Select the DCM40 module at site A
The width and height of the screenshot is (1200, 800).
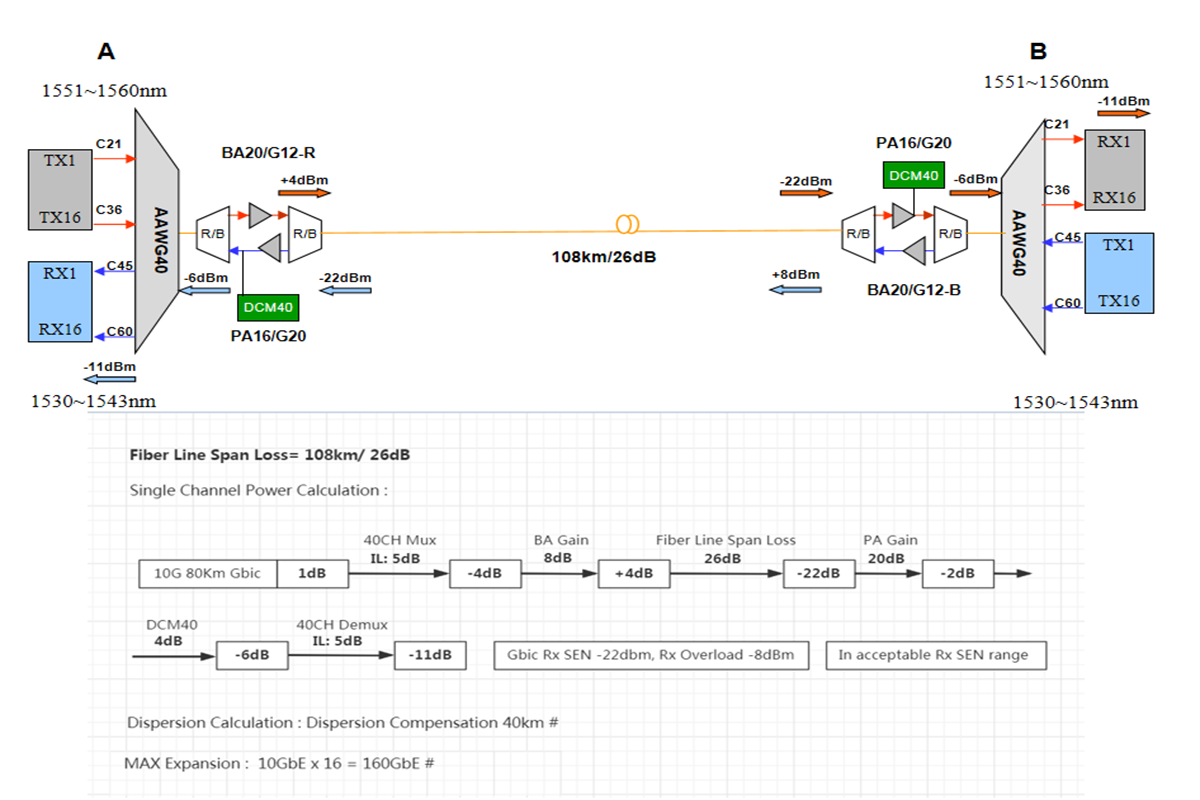point(268,309)
